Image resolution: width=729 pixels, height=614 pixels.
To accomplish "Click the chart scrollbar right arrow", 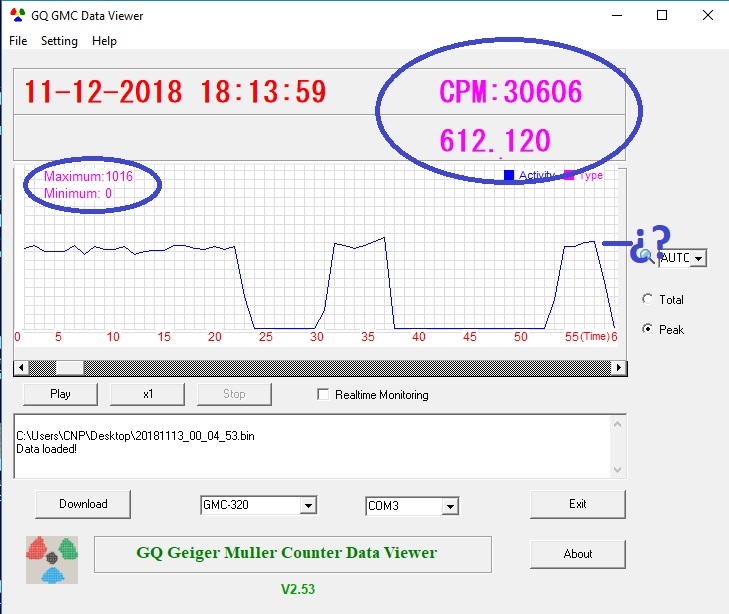I will coord(619,368).
